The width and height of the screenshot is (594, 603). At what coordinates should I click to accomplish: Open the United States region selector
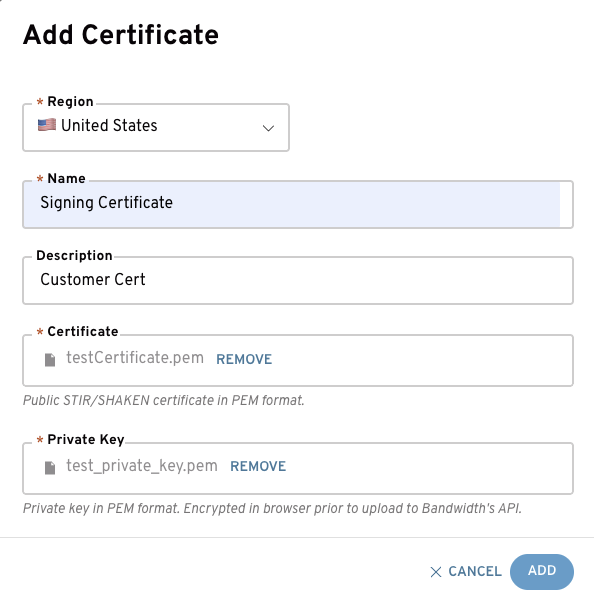point(156,127)
